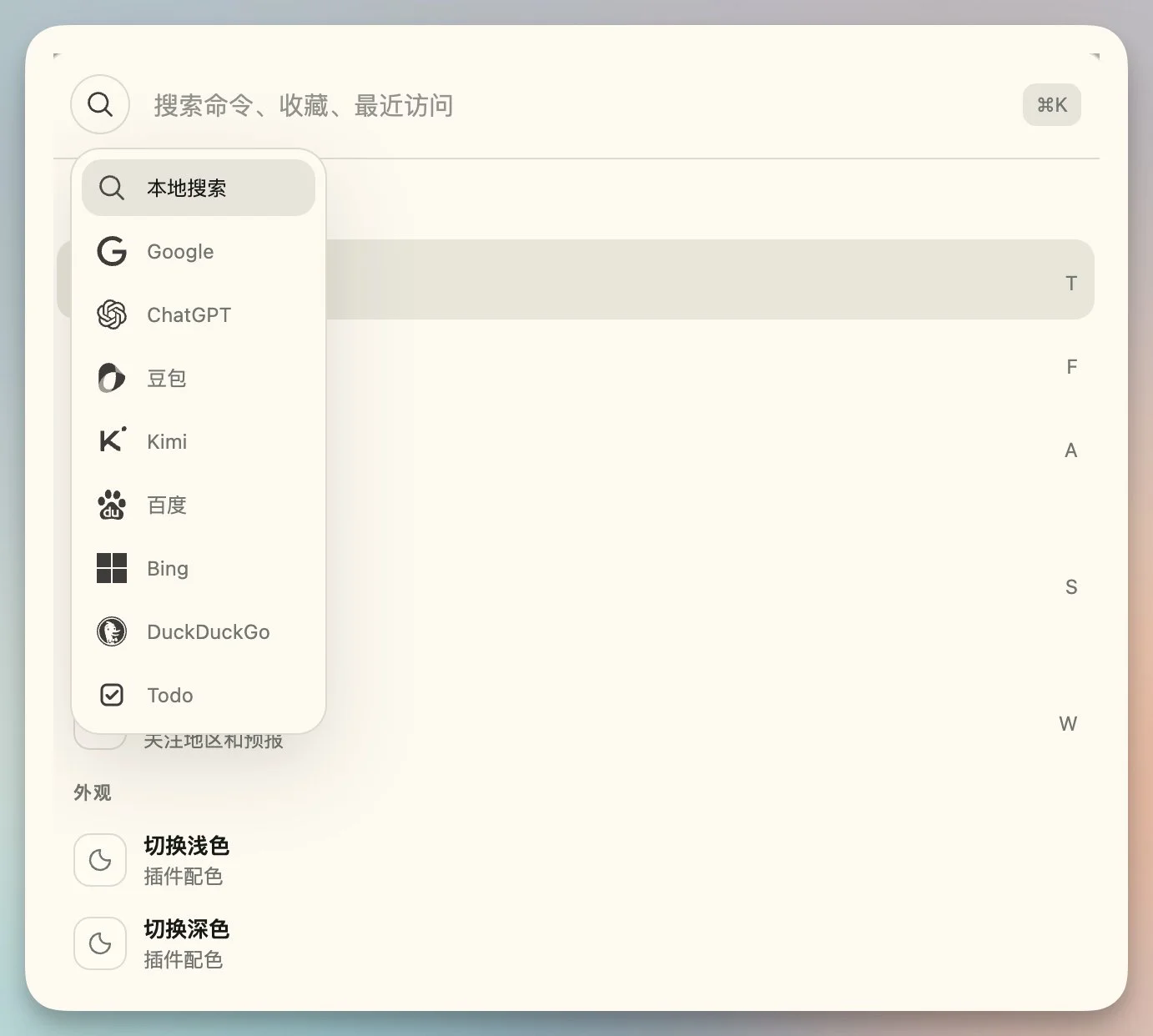Screen dimensions: 1153x1036
Task: Choose ChatGPT from the search list
Action: (199, 314)
